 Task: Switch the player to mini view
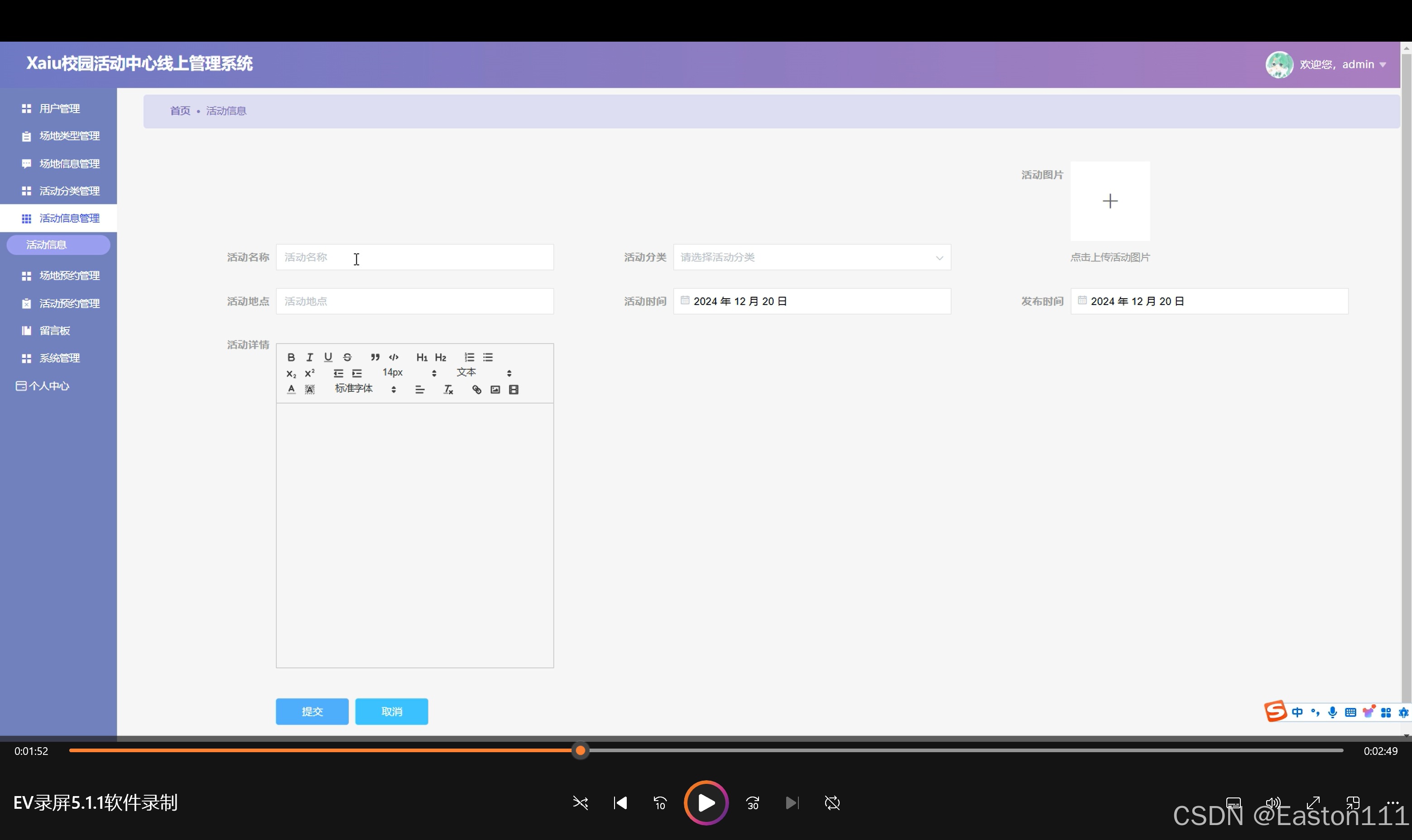point(1353,803)
